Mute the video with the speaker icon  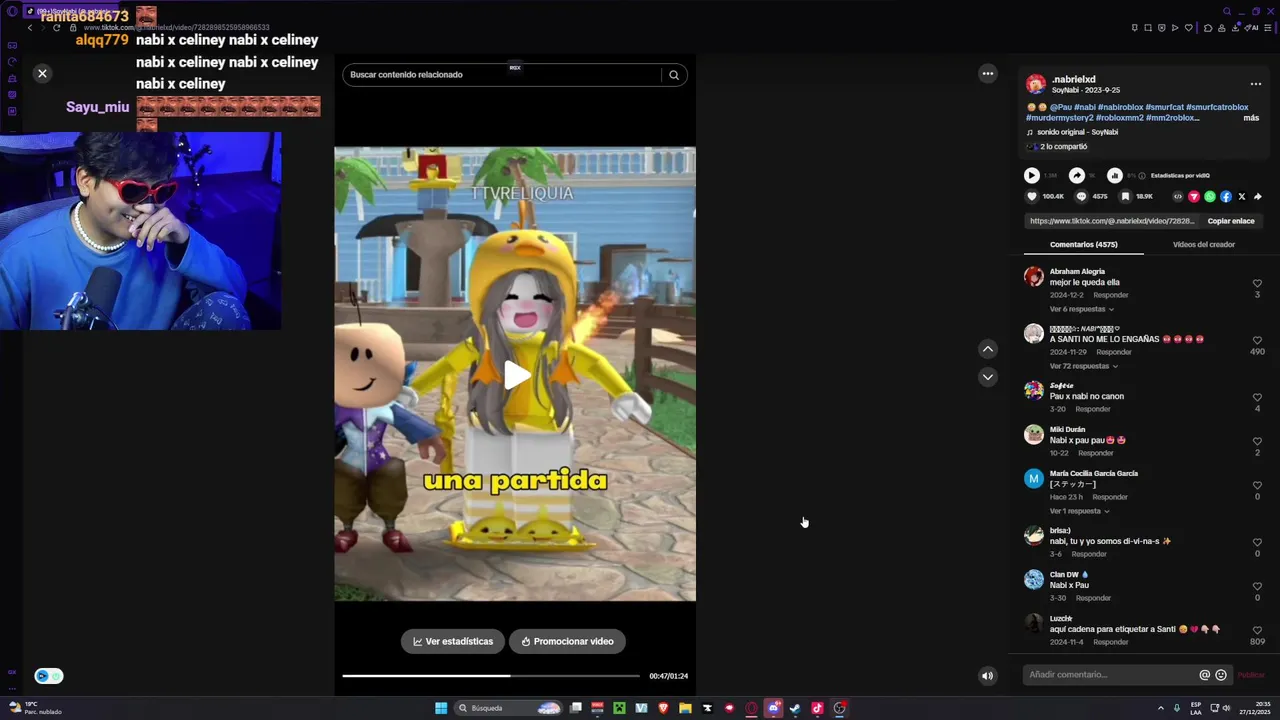pos(987,676)
